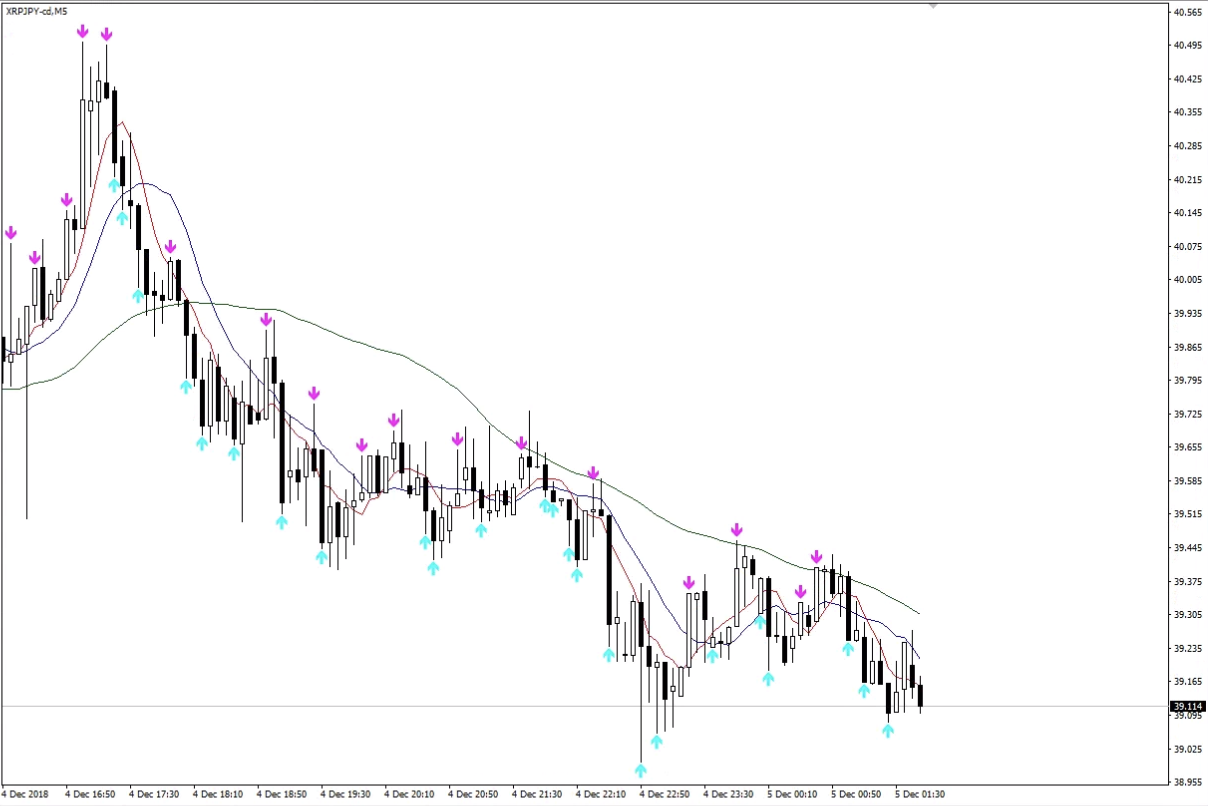Click the 4 Dec 18:10 time label

point(218,795)
